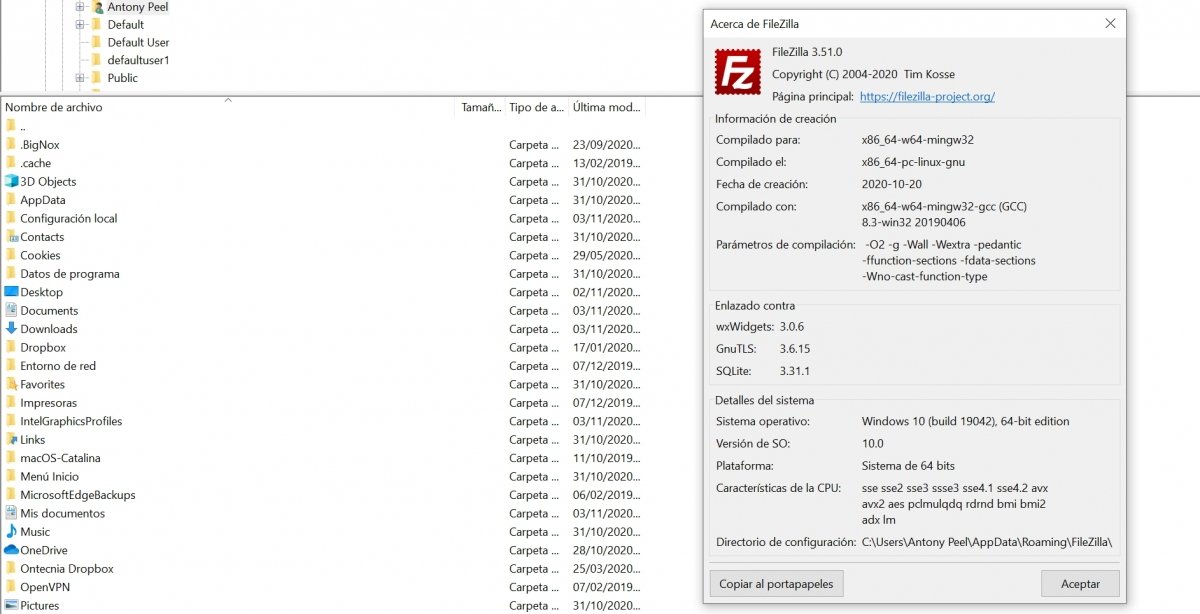Viewport: 1200px width, 614px height.
Task: Select the Menú Inicio folder row
Action: (x=322, y=476)
